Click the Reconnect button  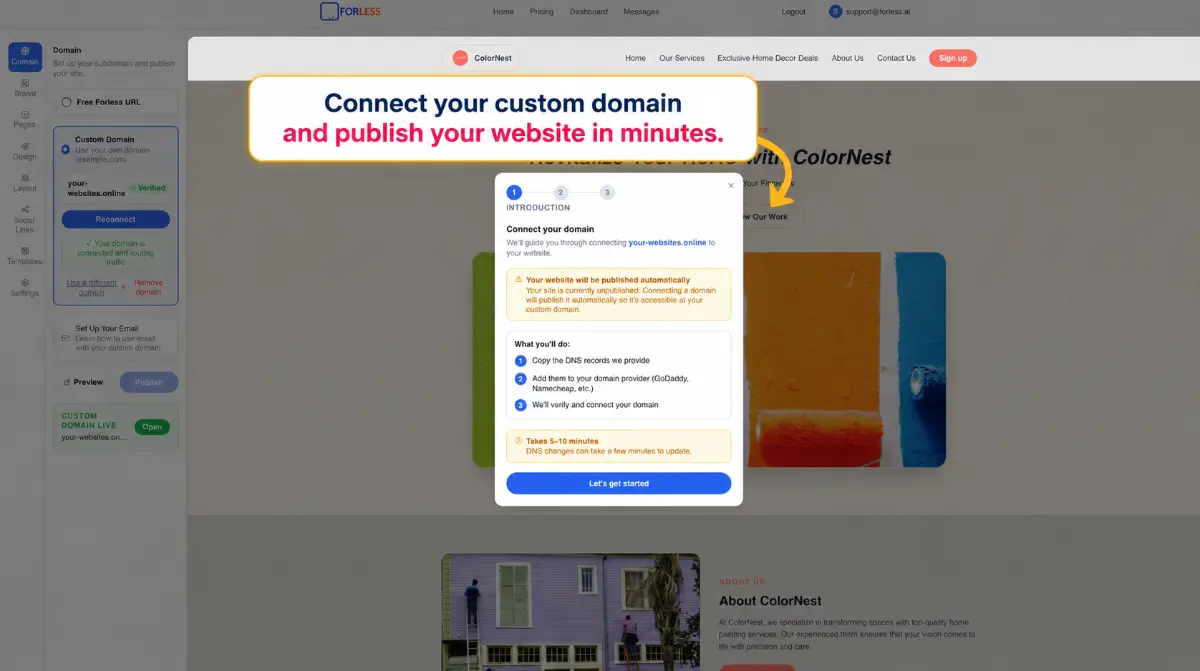click(116, 219)
